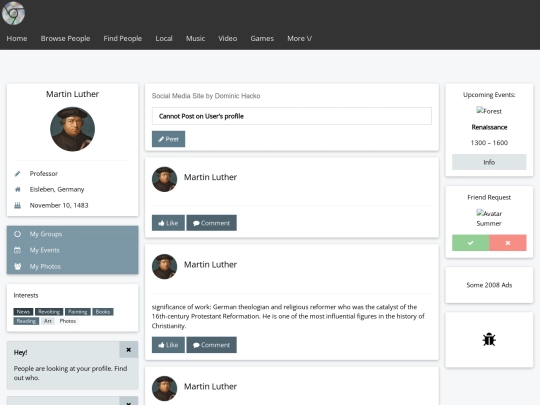
Task: Click Martin Luther name in profile card
Action: click(x=73, y=94)
